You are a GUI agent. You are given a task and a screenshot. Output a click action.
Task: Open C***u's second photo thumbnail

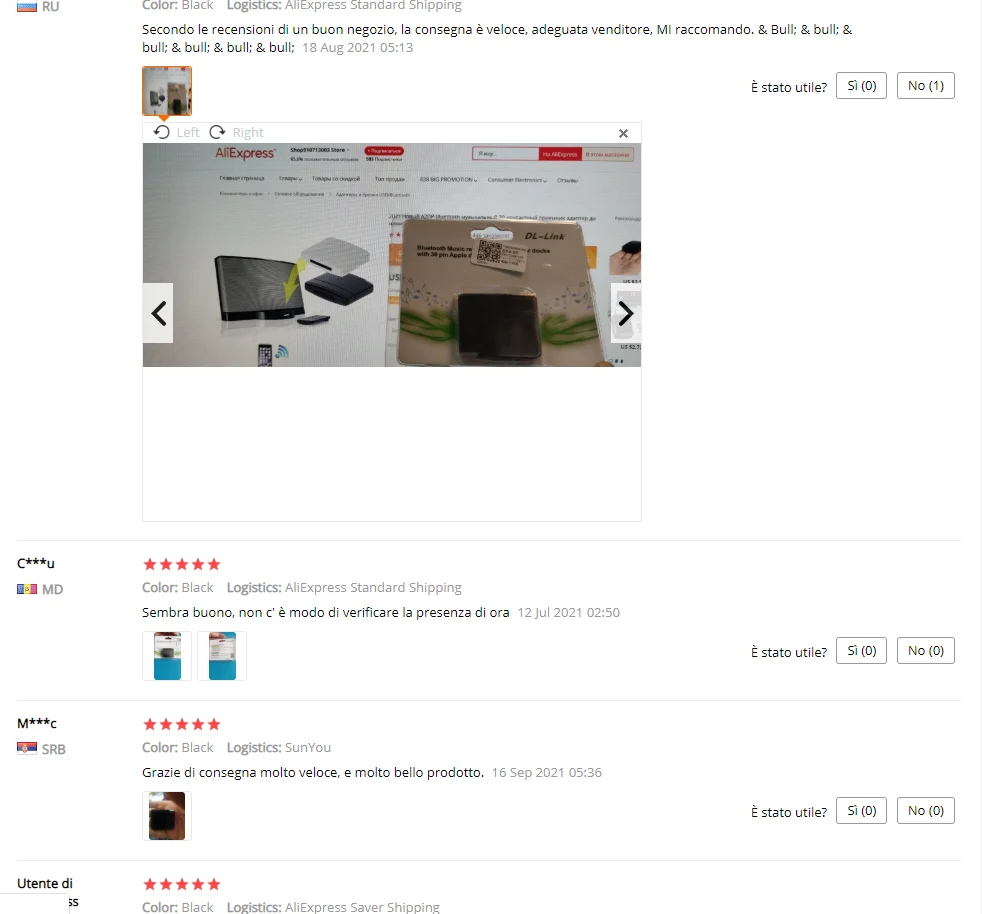(x=222, y=656)
